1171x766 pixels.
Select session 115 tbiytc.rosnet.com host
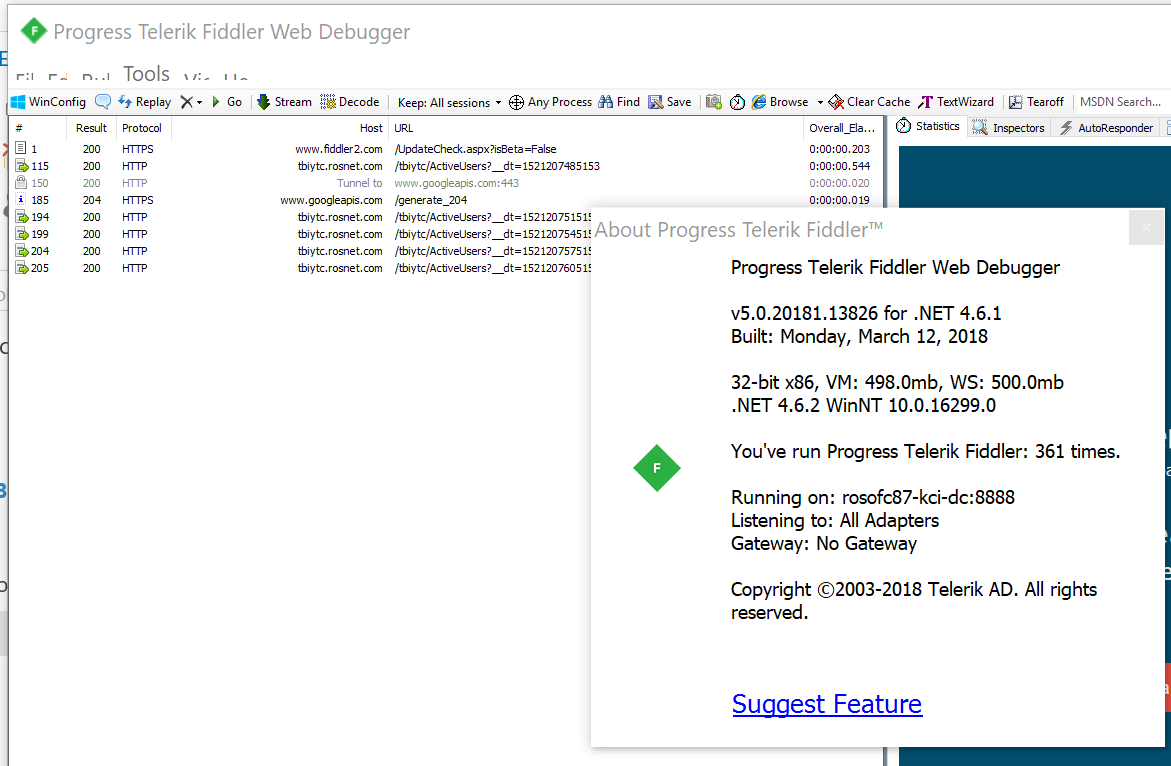[x=340, y=166]
